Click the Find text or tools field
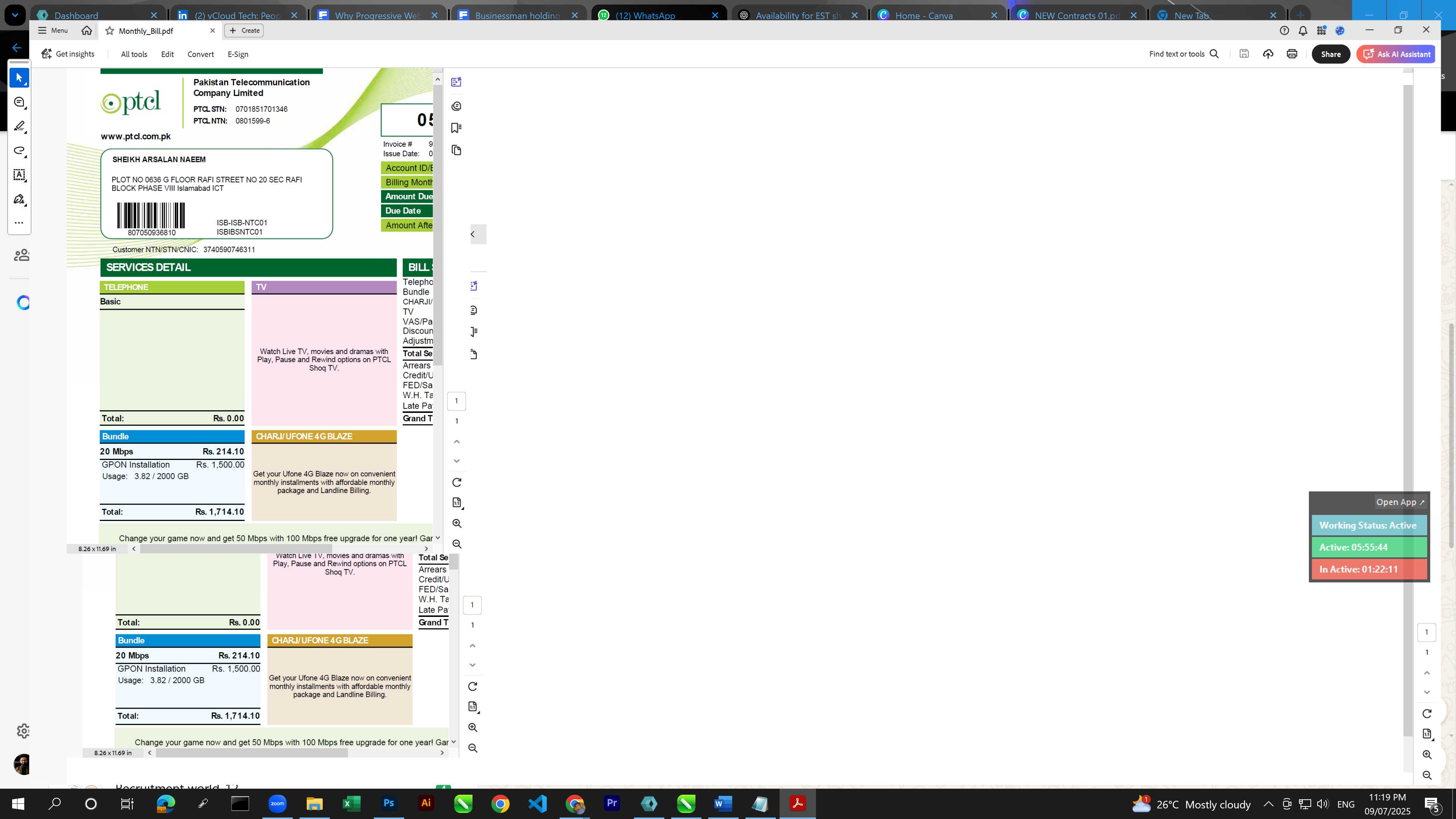Screen dimensions: 1456x819 tap(1176, 54)
